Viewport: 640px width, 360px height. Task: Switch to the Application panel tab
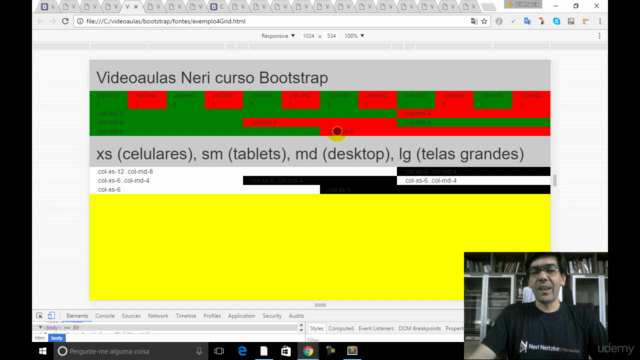pyautogui.click(x=241, y=316)
